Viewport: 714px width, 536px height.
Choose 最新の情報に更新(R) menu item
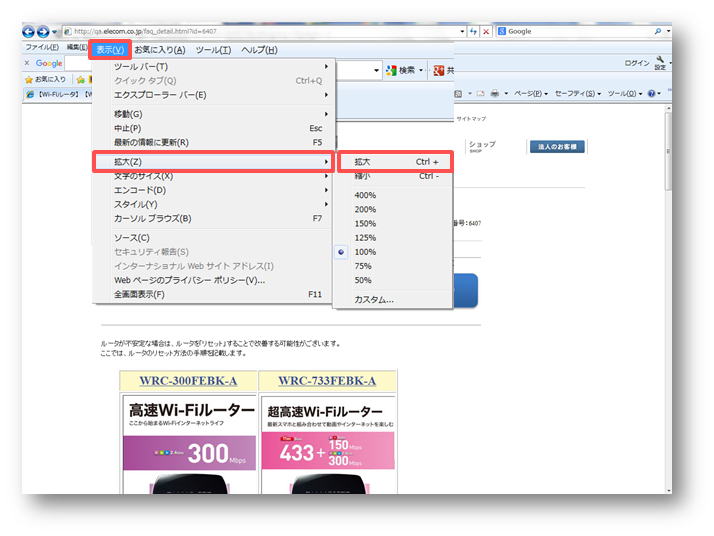click(213, 142)
